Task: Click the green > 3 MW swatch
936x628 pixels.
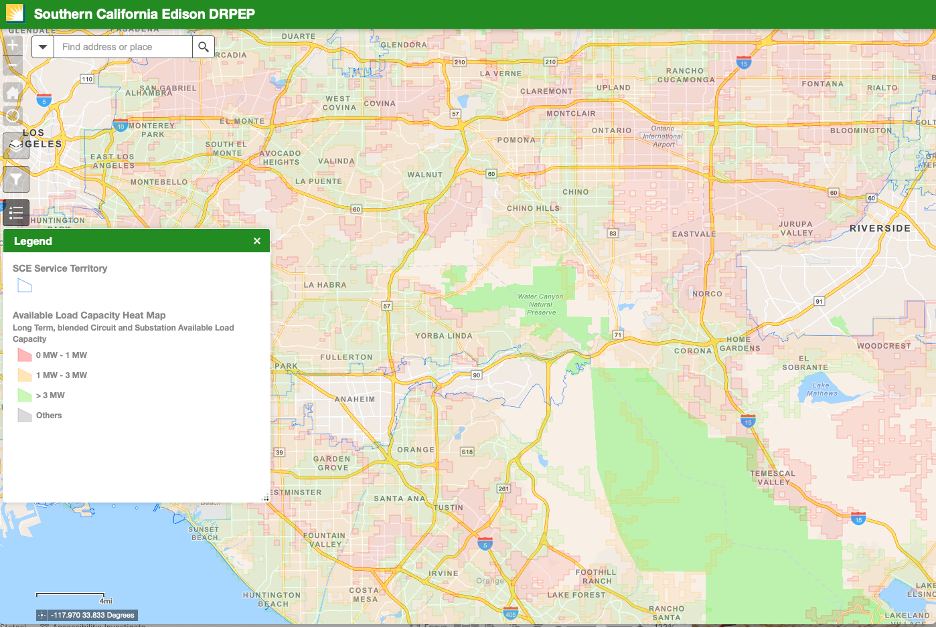Action: point(25,395)
